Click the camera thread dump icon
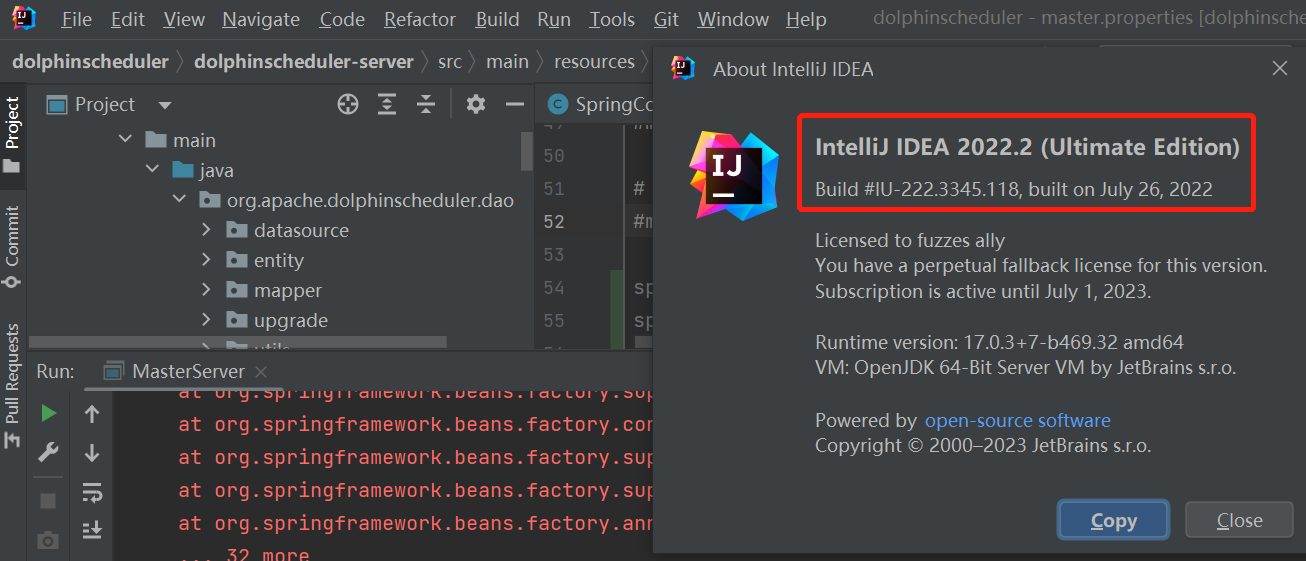Image resolution: width=1306 pixels, height=561 pixels. tap(48, 540)
